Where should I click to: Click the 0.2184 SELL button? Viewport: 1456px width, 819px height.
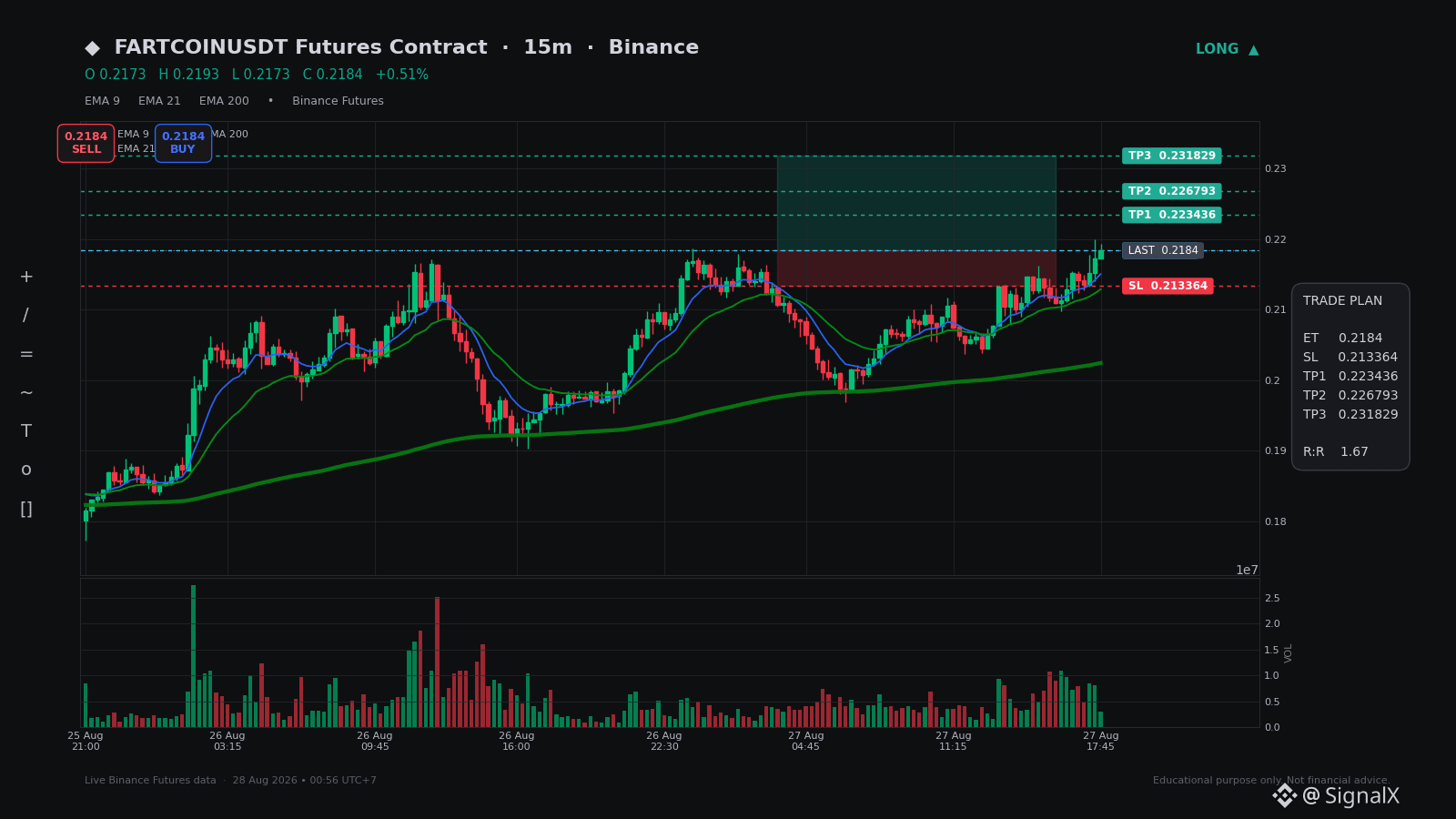(x=86, y=143)
